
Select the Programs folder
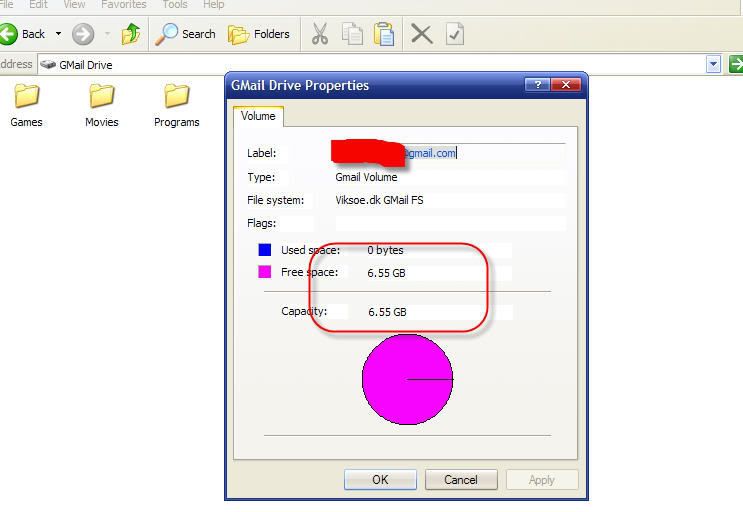tap(176, 106)
